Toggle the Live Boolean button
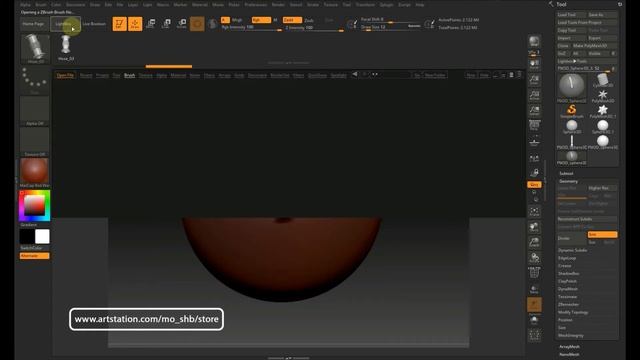 pos(94,24)
